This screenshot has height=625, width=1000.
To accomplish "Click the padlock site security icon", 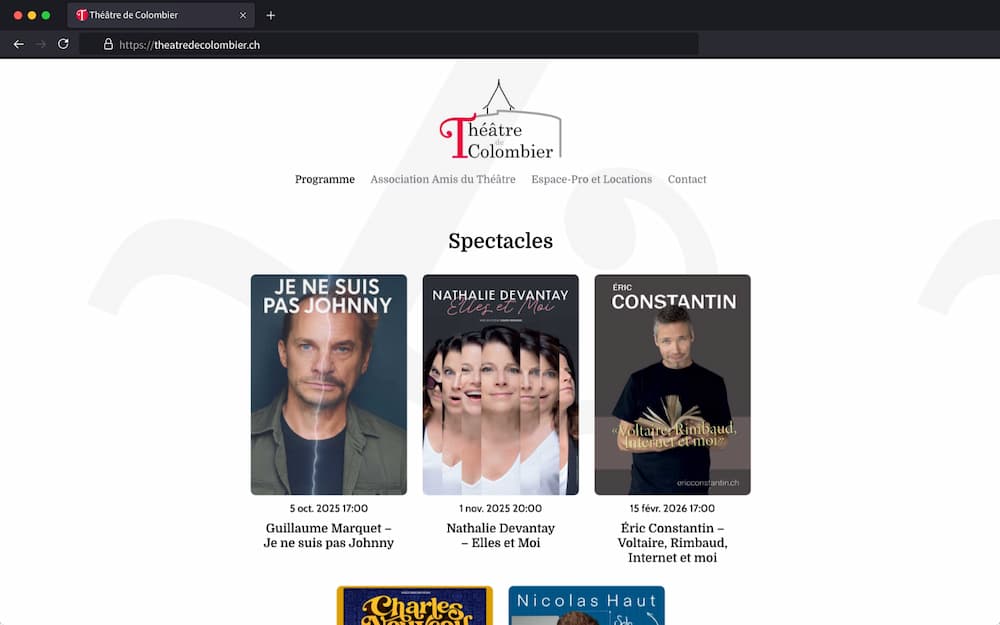I will coord(108,45).
